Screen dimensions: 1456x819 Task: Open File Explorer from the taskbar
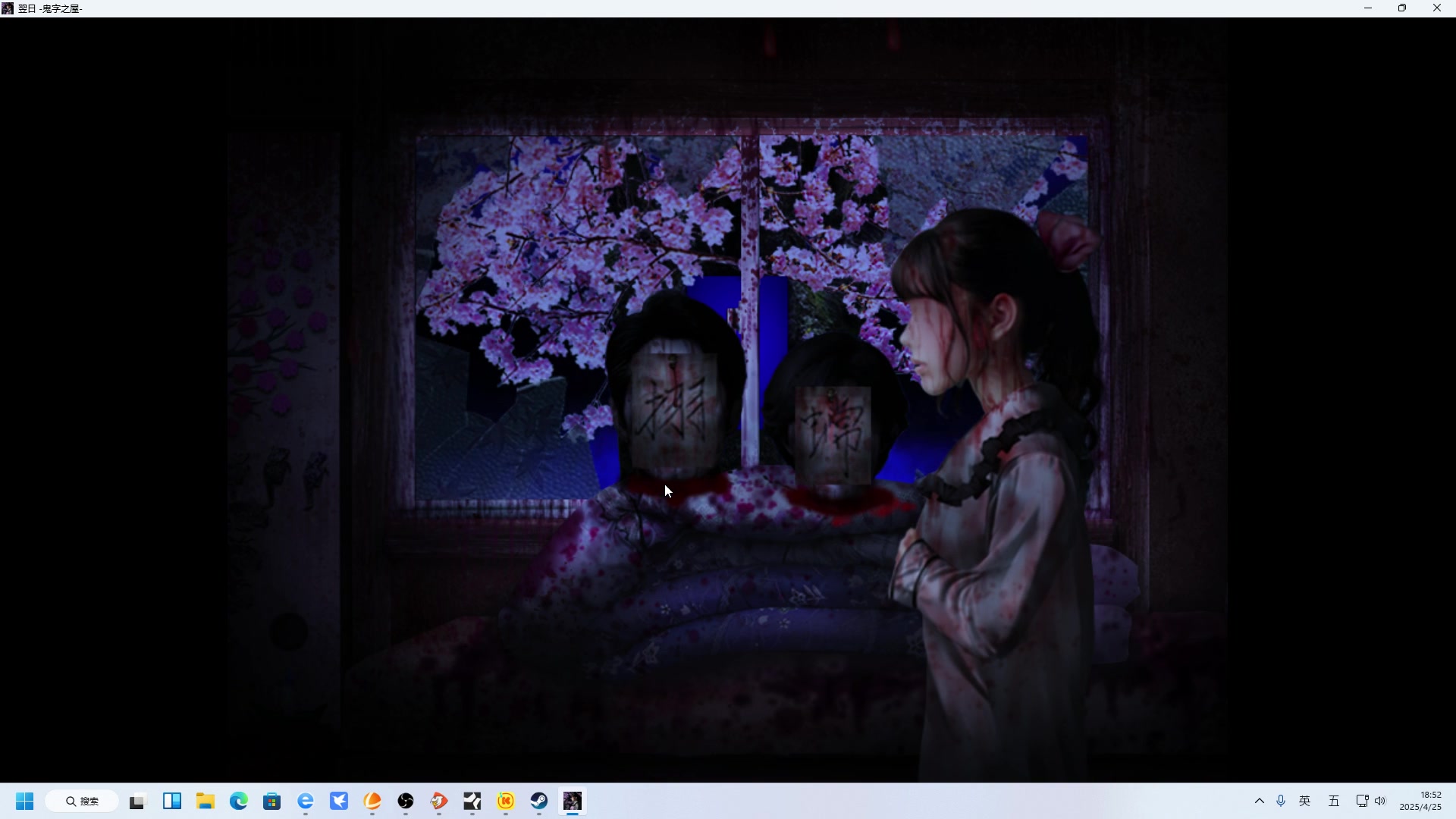[x=206, y=802]
